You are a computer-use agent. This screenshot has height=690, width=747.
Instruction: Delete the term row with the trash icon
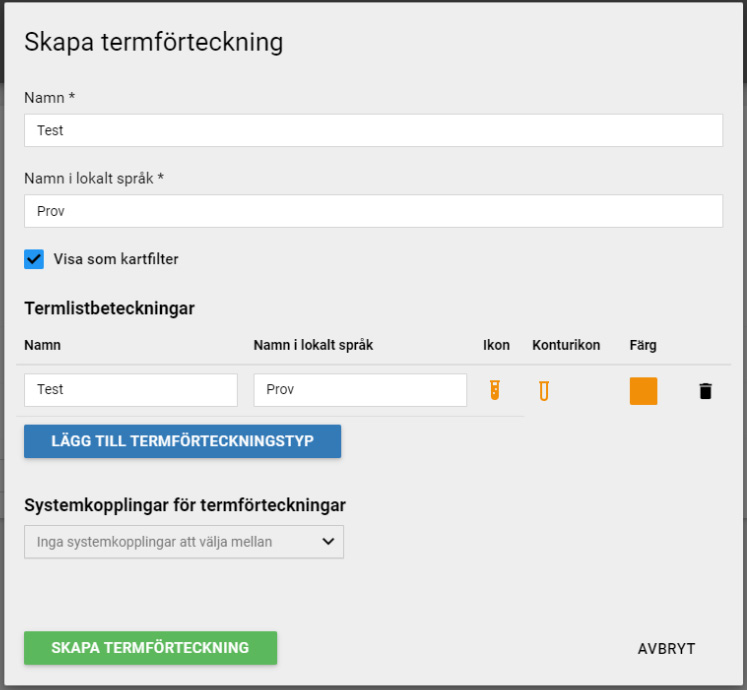706,391
